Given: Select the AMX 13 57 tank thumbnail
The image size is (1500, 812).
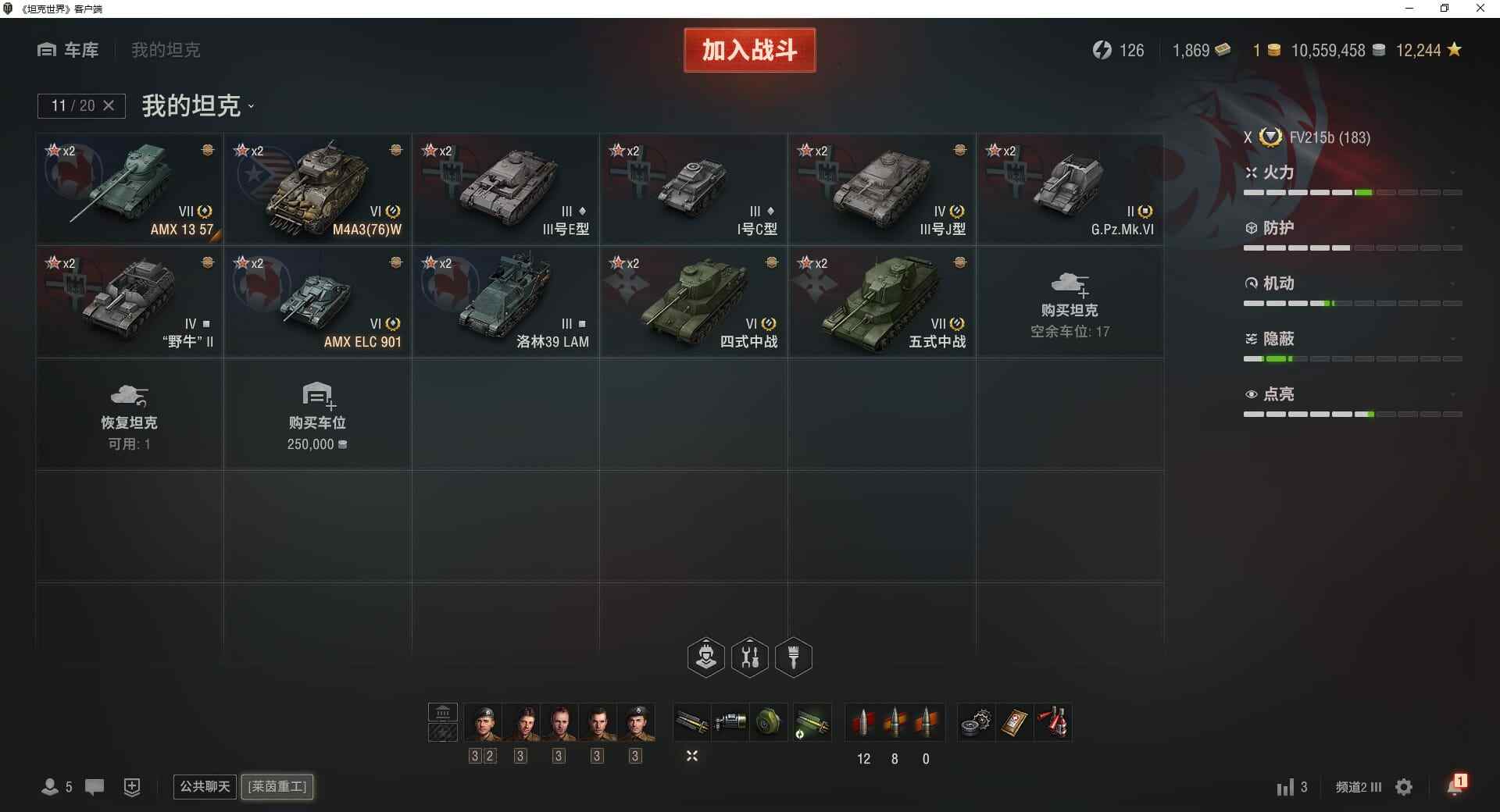Looking at the screenshot, I should [x=130, y=189].
